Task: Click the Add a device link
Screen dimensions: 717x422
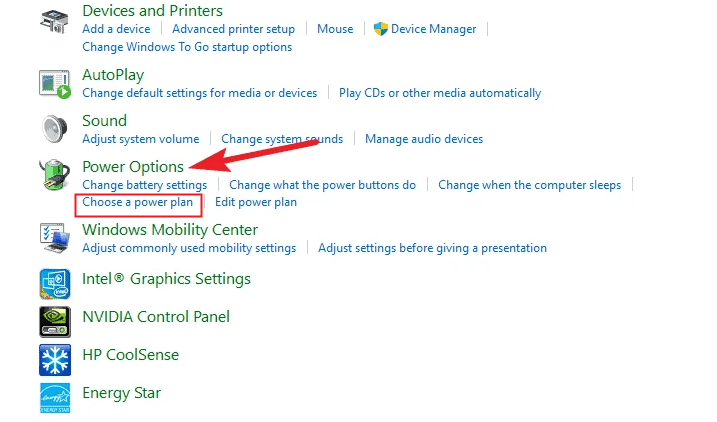Action: [x=116, y=29]
